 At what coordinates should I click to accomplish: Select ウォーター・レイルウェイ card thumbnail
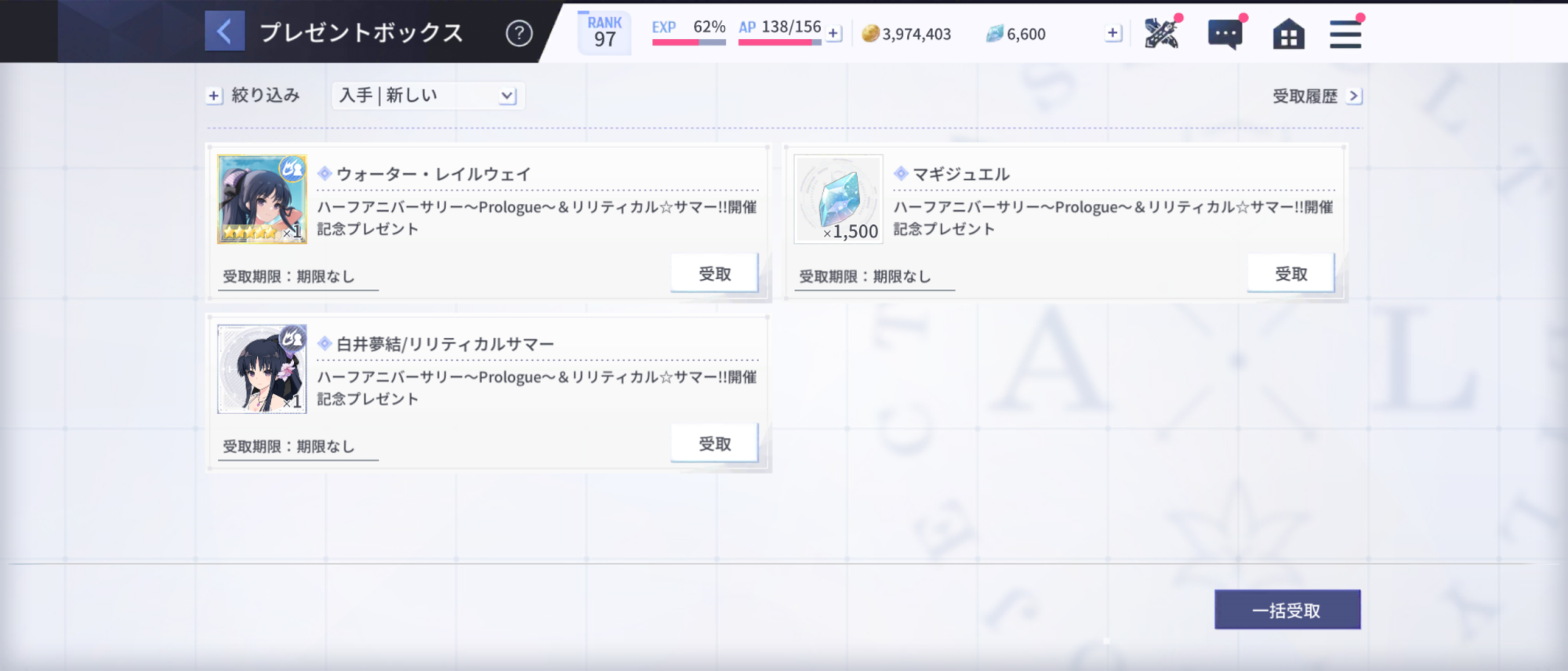pyautogui.click(x=262, y=199)
